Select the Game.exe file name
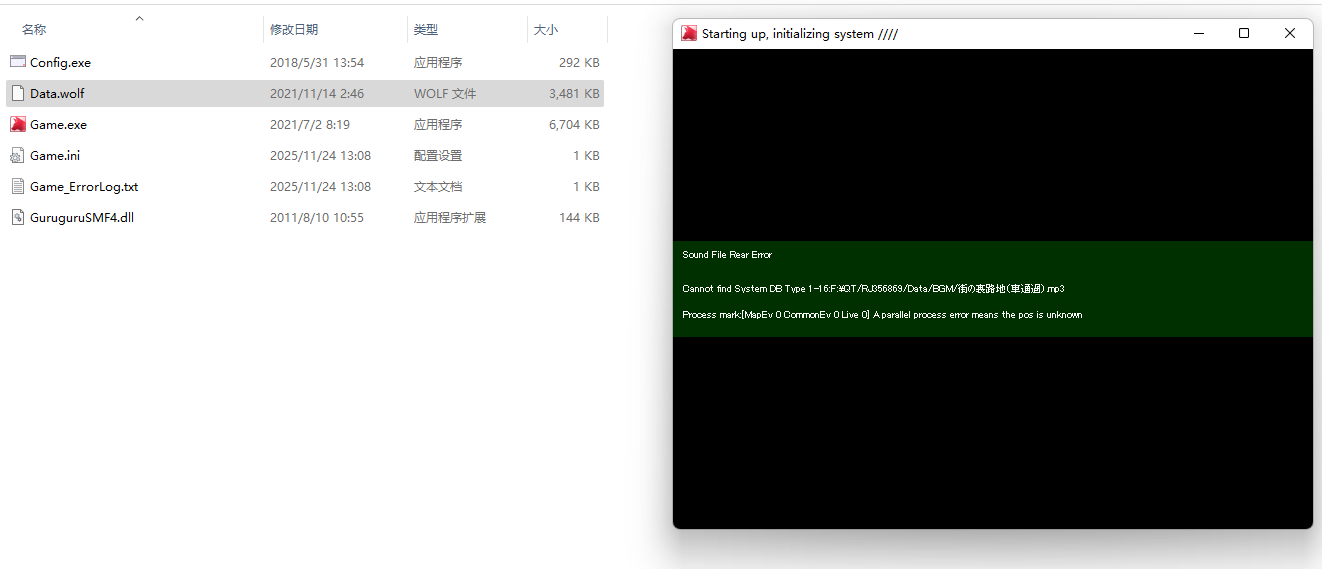The width and height of the screenshot is (1322, 569). point(58,125)
